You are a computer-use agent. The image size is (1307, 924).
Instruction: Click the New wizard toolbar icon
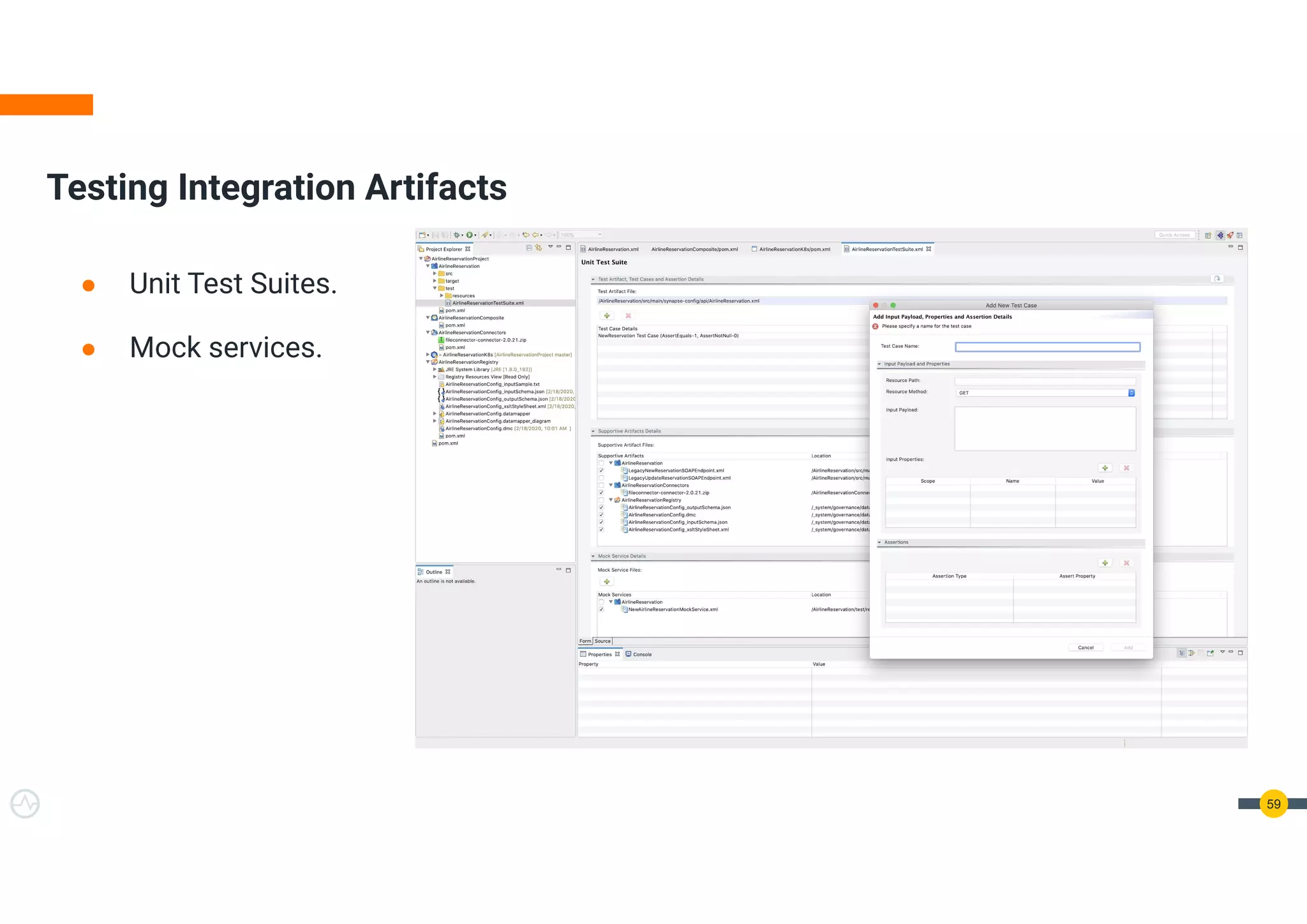tap(422, 235)
